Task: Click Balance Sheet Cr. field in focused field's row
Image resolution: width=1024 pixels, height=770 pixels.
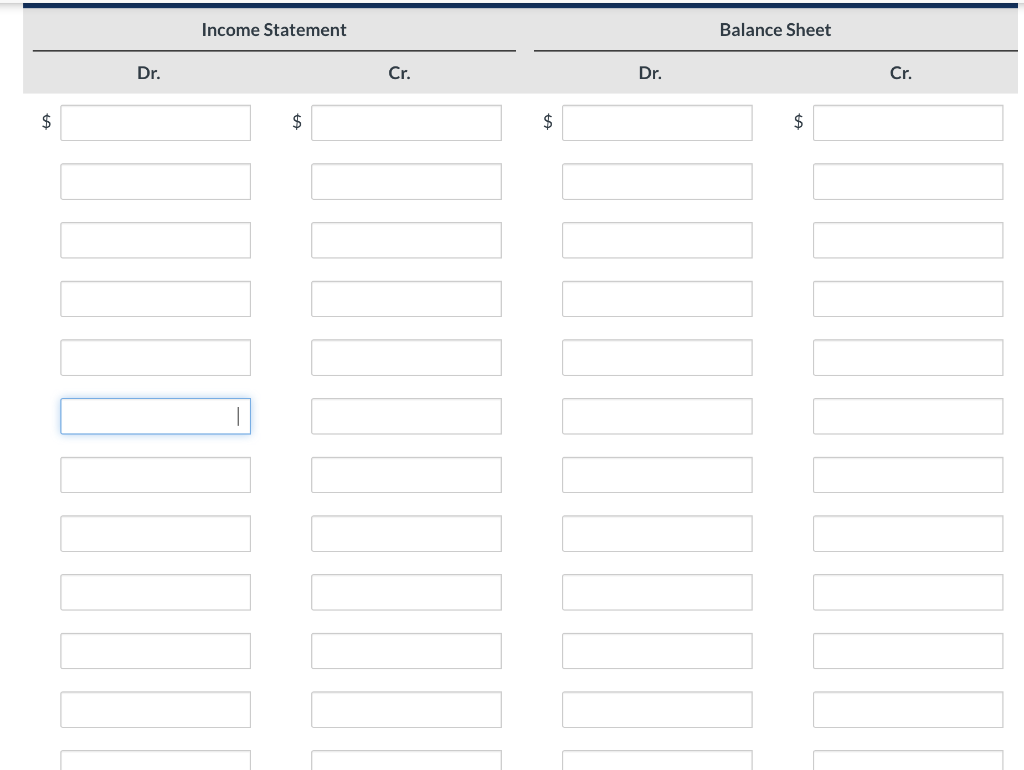Action: coord(908,416)
